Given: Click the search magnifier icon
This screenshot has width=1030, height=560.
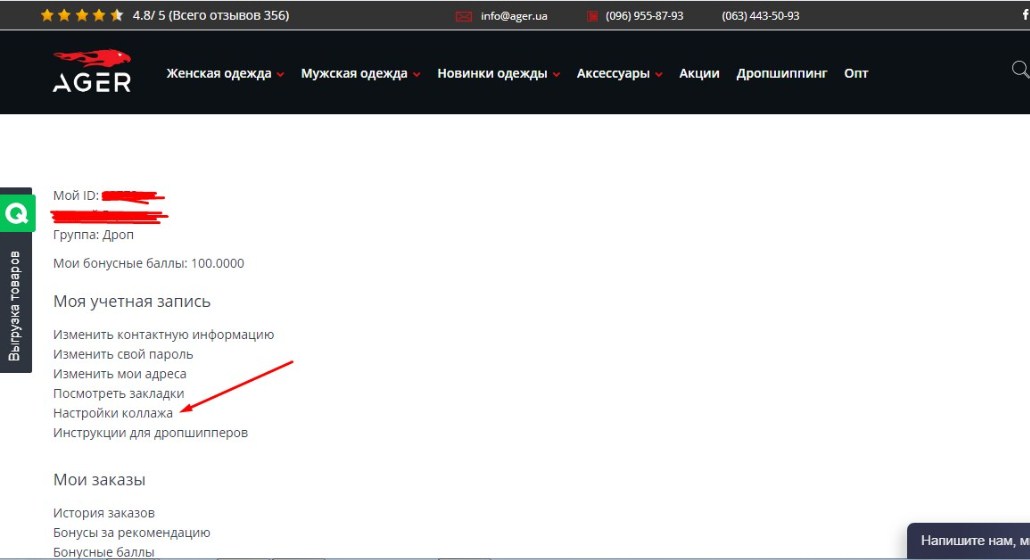Looking at the screenshot, I should (x=1020, y=69).
